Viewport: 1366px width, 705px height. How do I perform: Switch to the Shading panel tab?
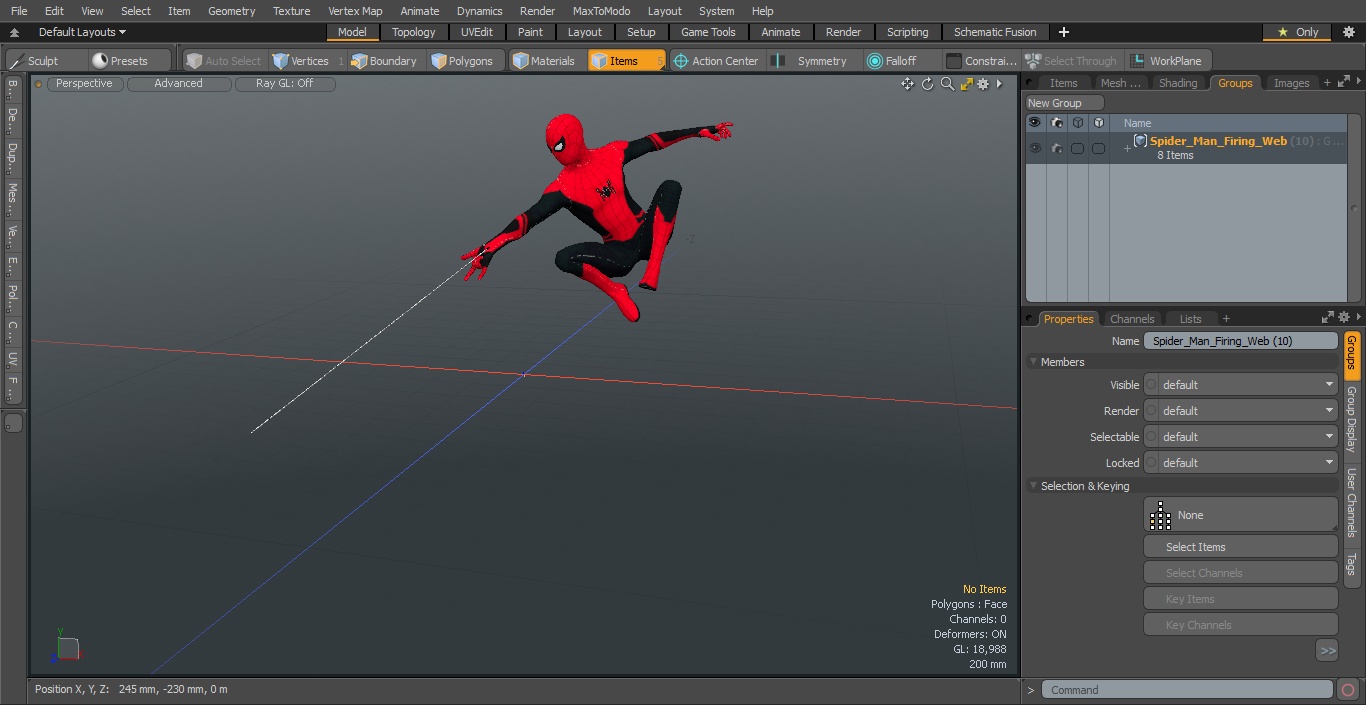pos(1178,83)
